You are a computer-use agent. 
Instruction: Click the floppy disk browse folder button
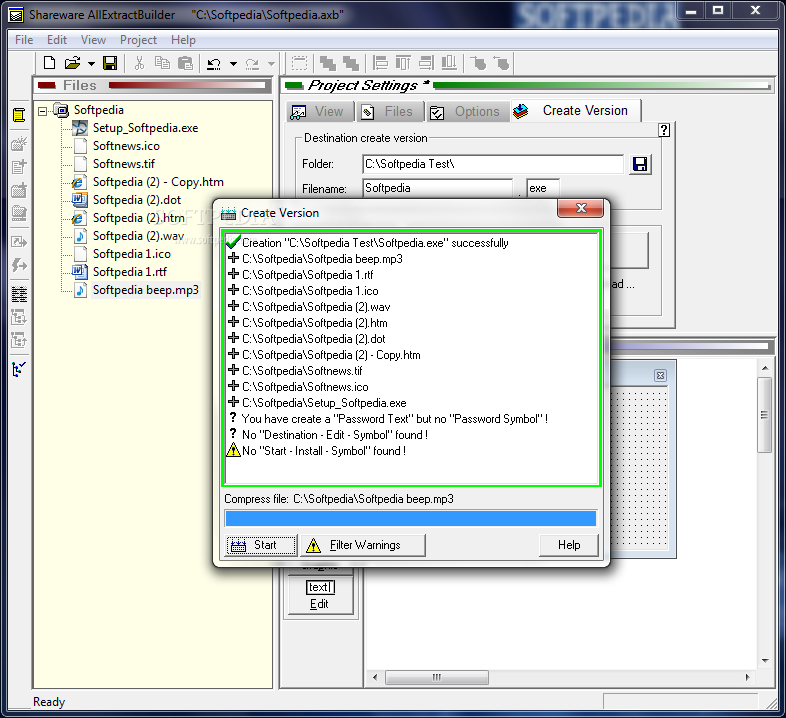point(640,164)
